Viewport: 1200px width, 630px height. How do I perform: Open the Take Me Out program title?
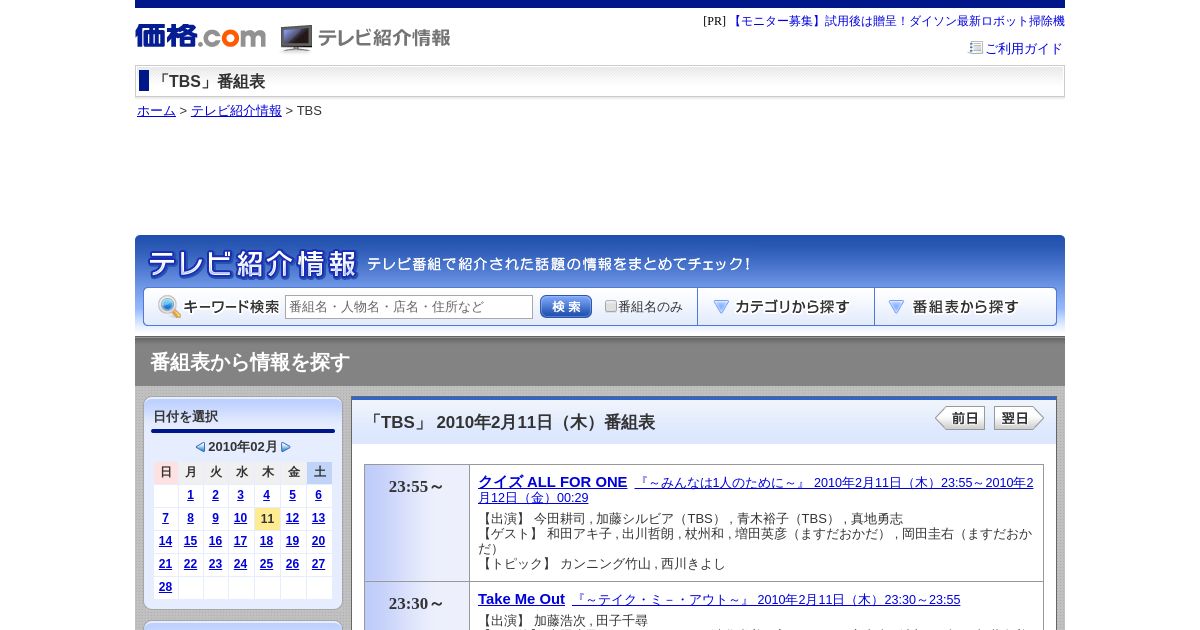521,599
